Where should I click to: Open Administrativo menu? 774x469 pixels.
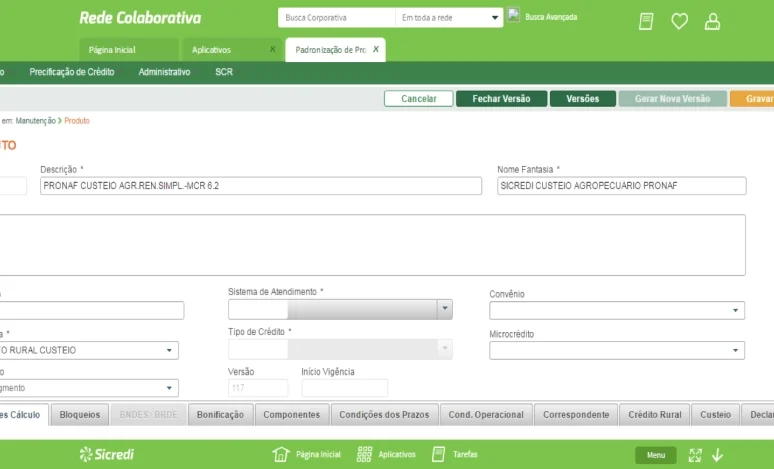[x=164, y=72]
